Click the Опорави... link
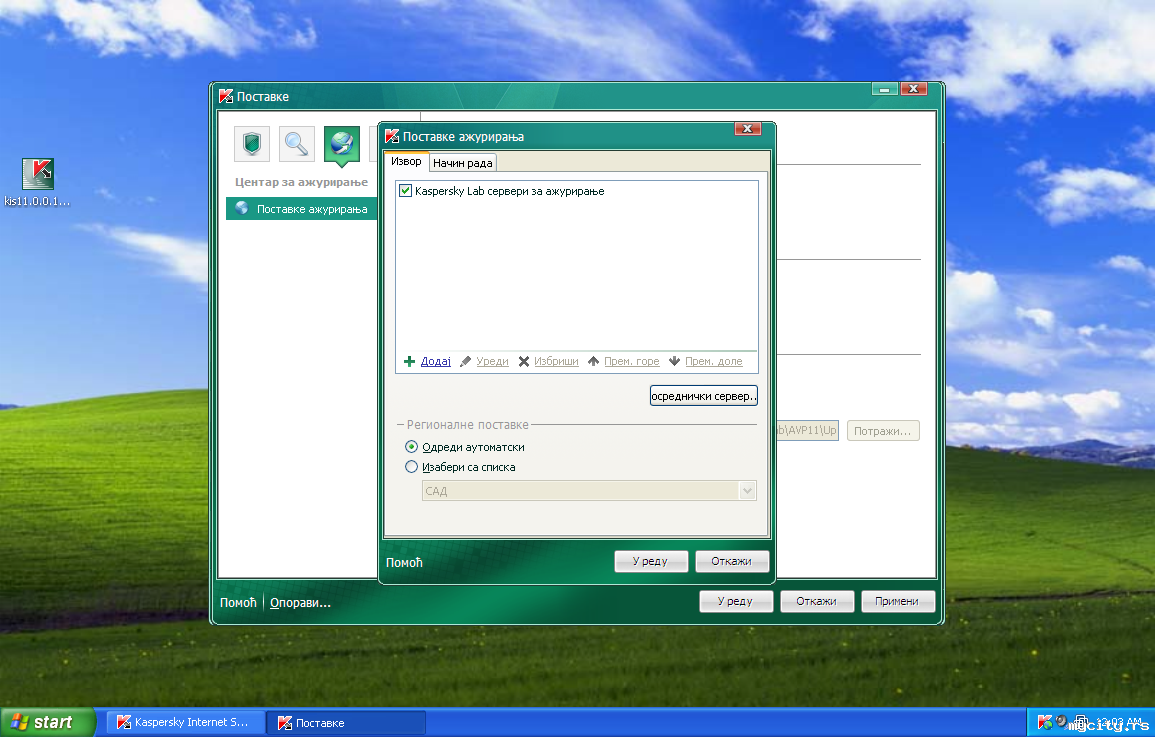 coord(301,603)
